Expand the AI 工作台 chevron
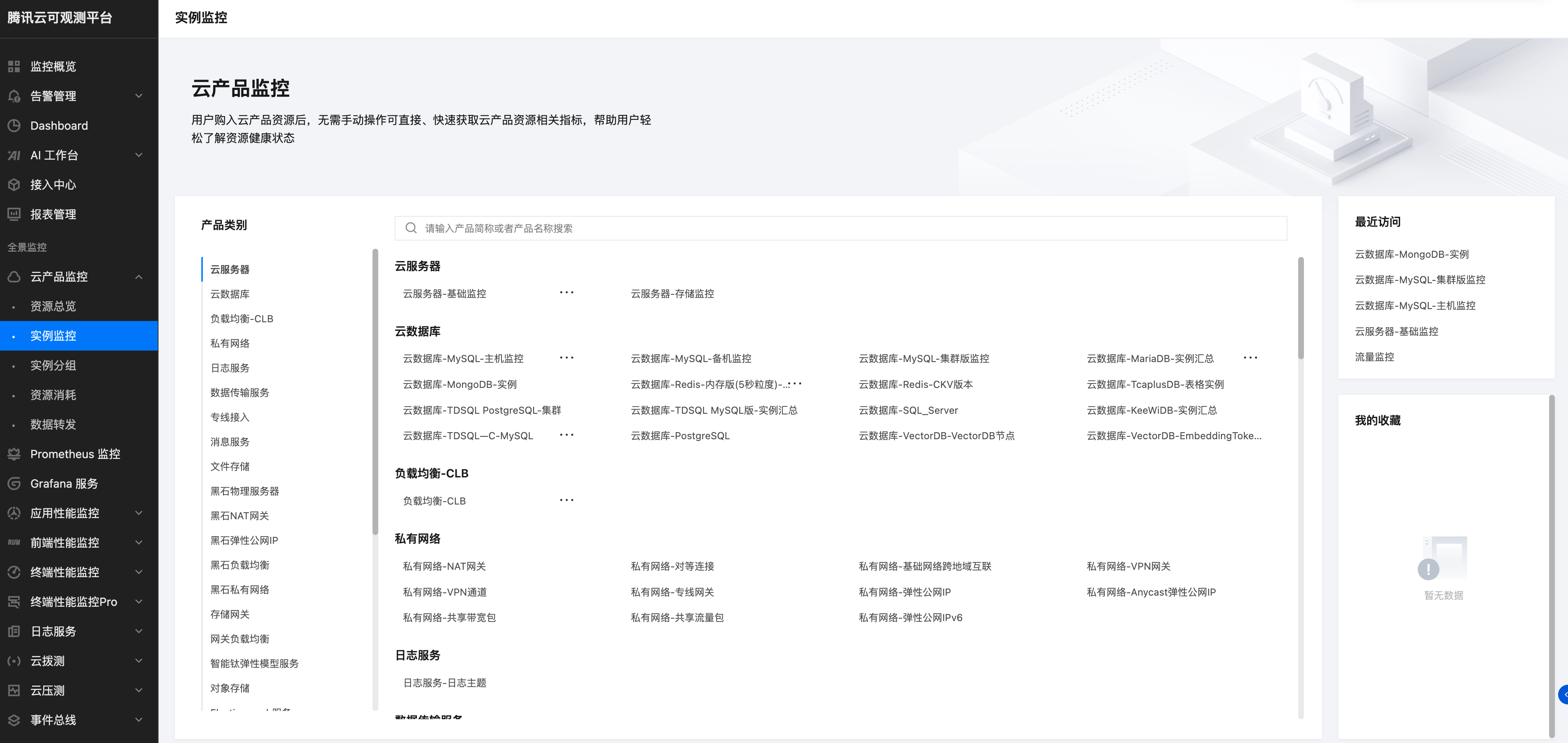The width and height of the screenshot is (1568, 743). point(139,155)
